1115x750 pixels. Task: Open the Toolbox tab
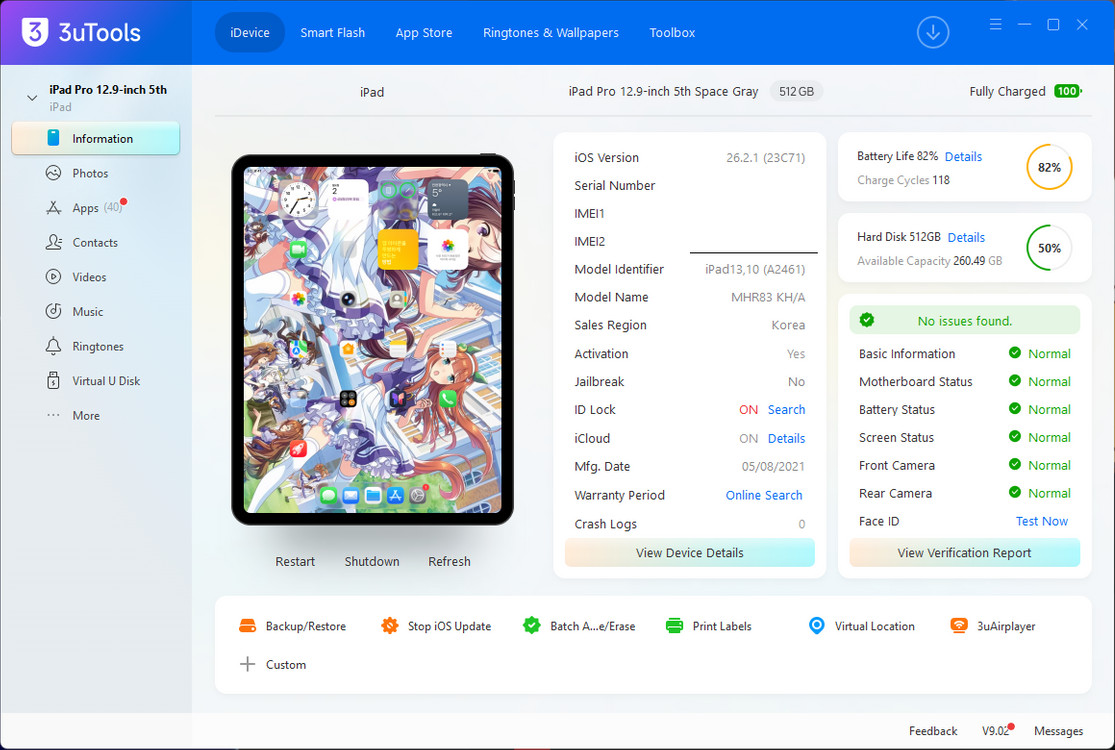(x=672, y=32)
